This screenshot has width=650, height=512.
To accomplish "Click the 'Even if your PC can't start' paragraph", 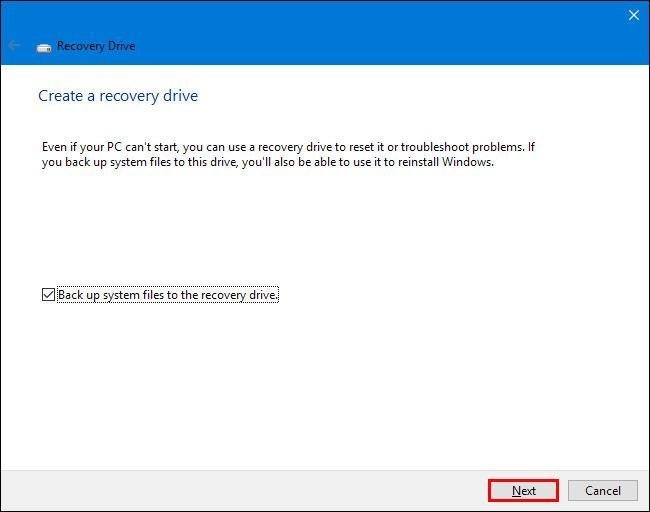I will tap(289, 154).
